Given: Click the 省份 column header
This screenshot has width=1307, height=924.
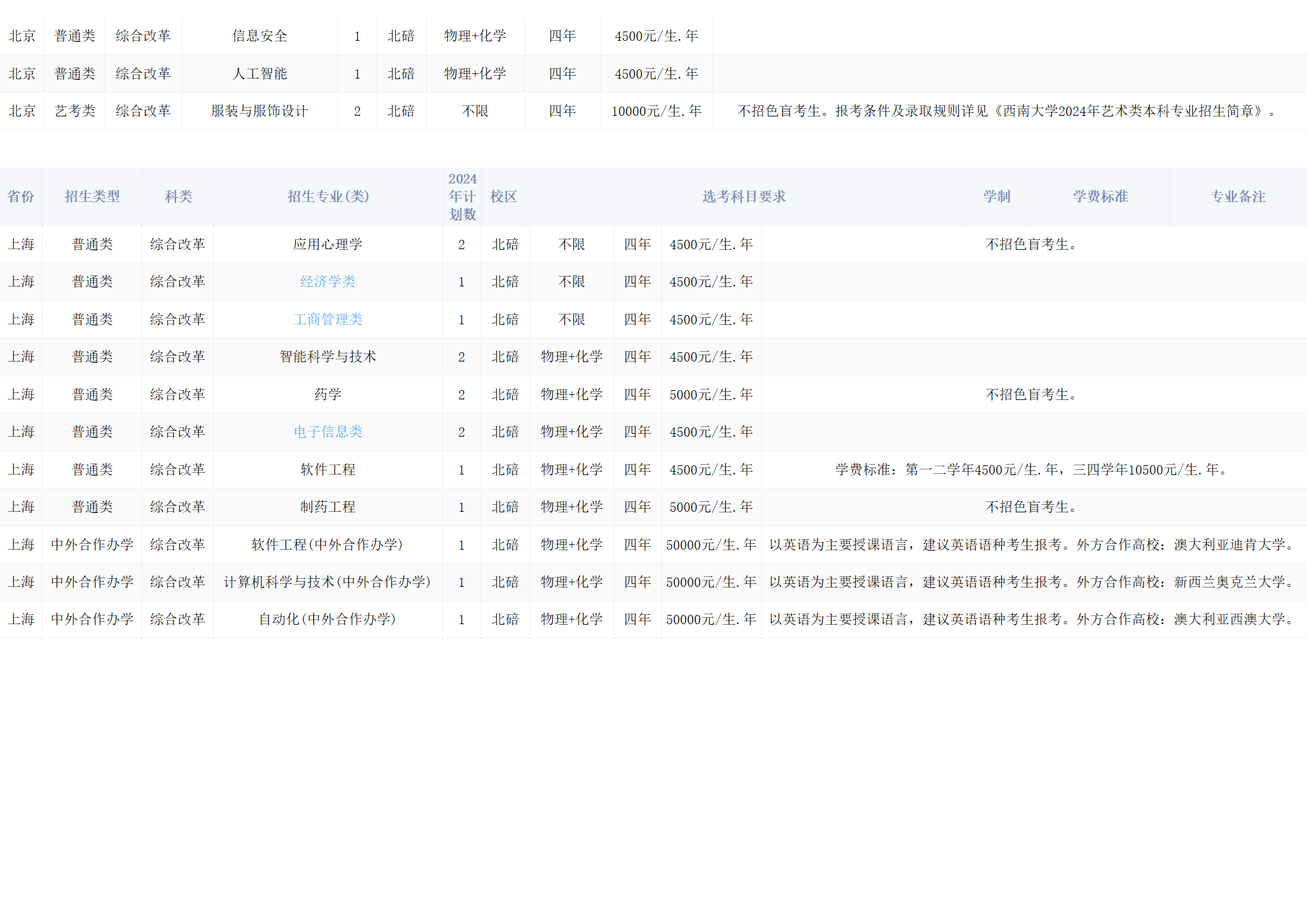Looking at the screenshot, I should tap(21, 197).
